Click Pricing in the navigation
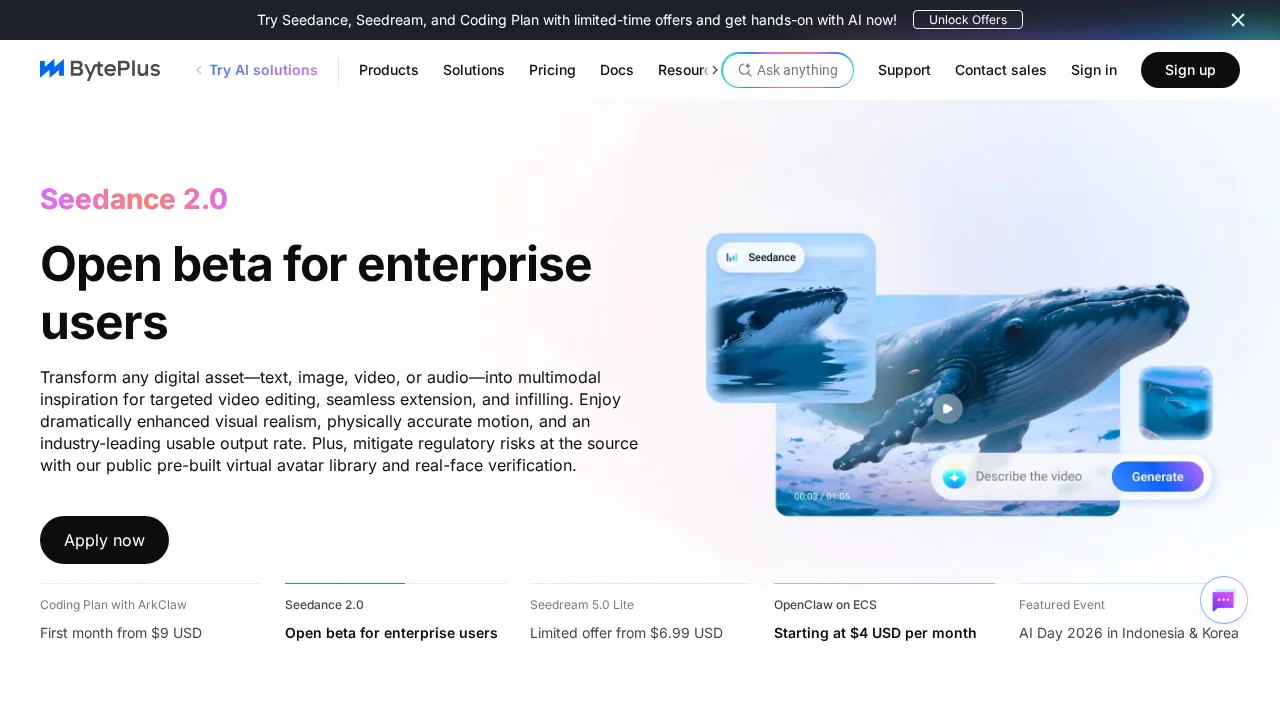Viewport: 1280px width, 720px height. point(552,70)
